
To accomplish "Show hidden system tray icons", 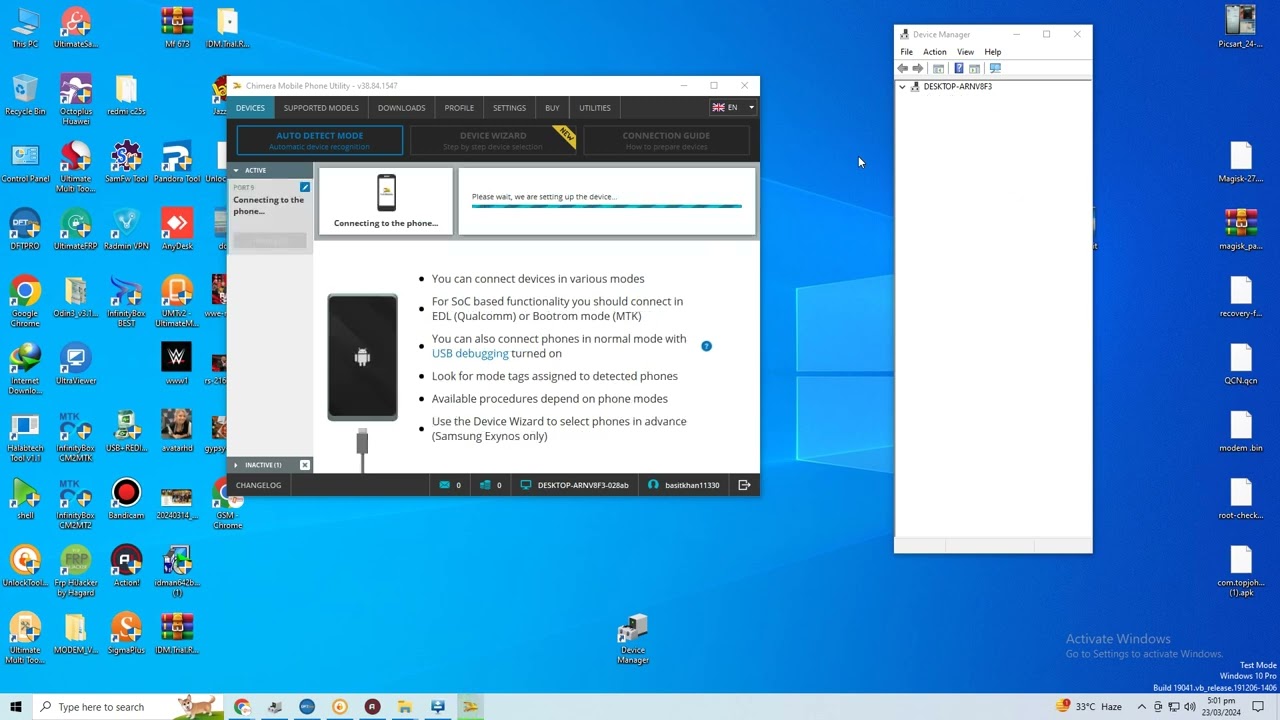I will (x=1142, y=707).
